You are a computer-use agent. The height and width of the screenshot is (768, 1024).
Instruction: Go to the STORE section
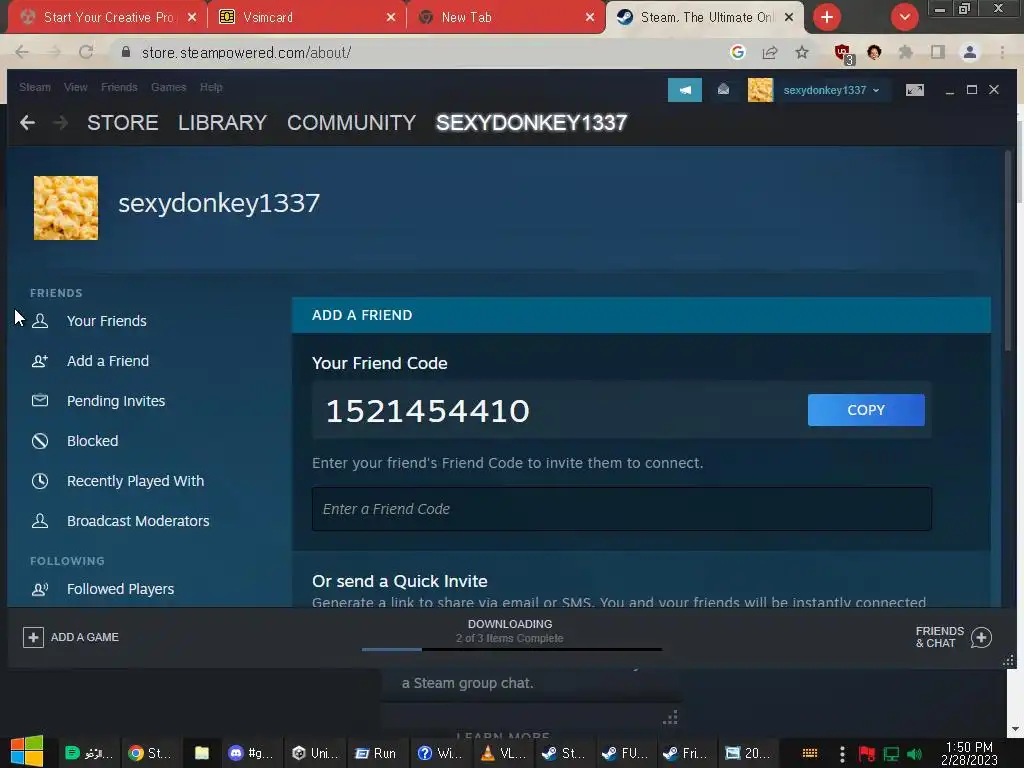click(x=123, y=123)
